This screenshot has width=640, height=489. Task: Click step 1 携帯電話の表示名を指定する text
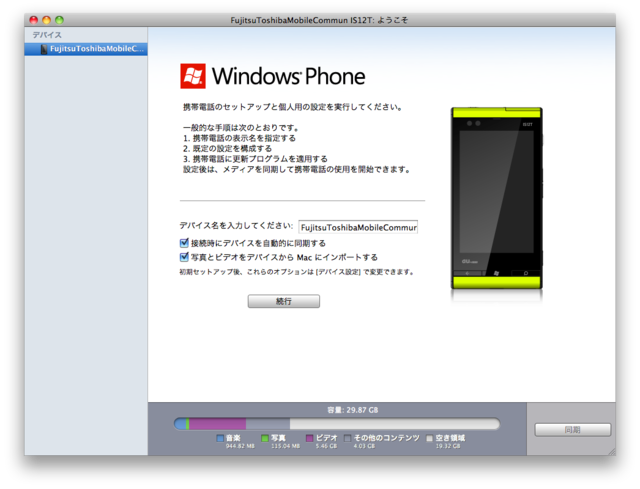coord(239,138)
